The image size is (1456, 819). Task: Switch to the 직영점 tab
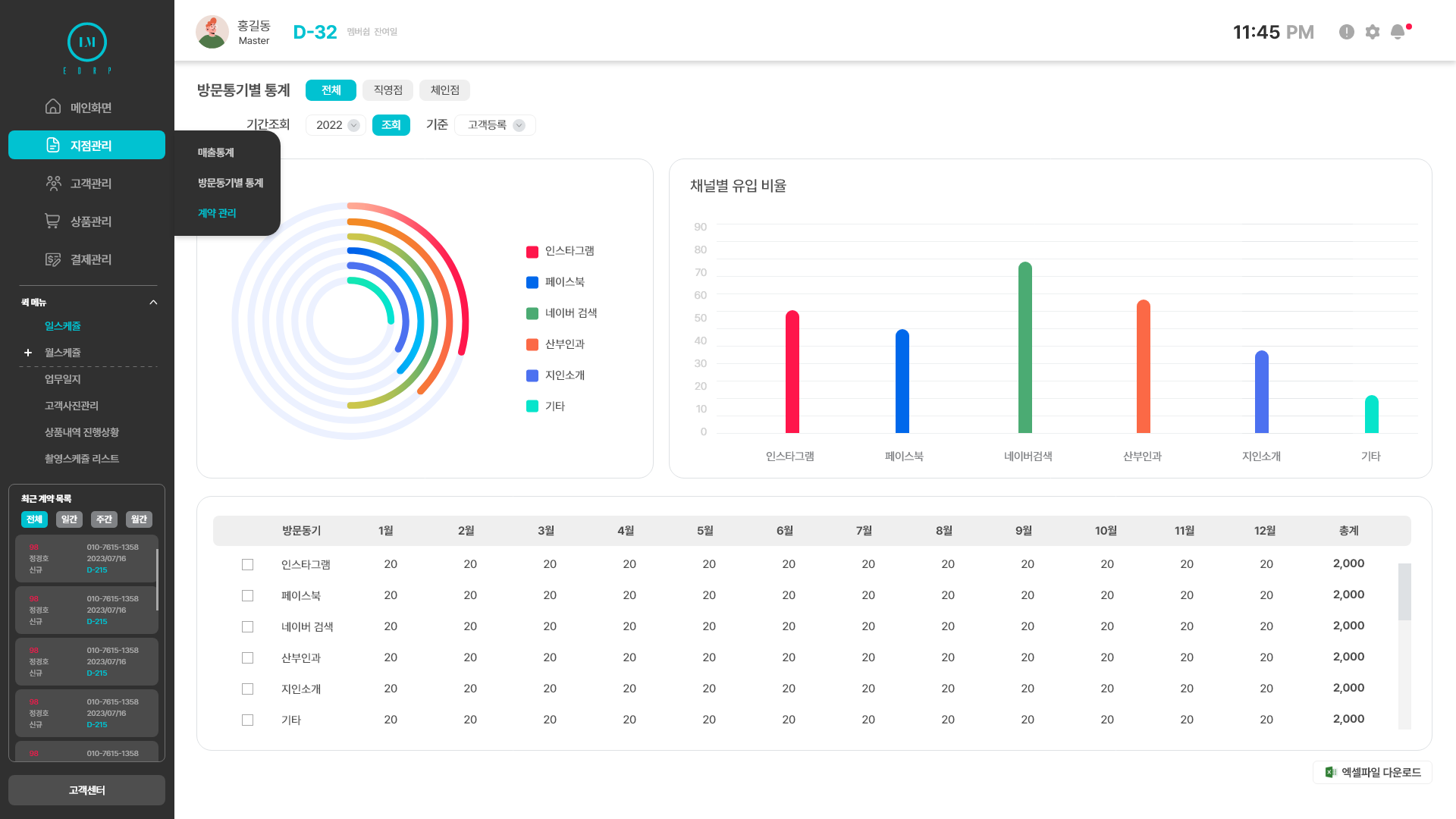388,90
